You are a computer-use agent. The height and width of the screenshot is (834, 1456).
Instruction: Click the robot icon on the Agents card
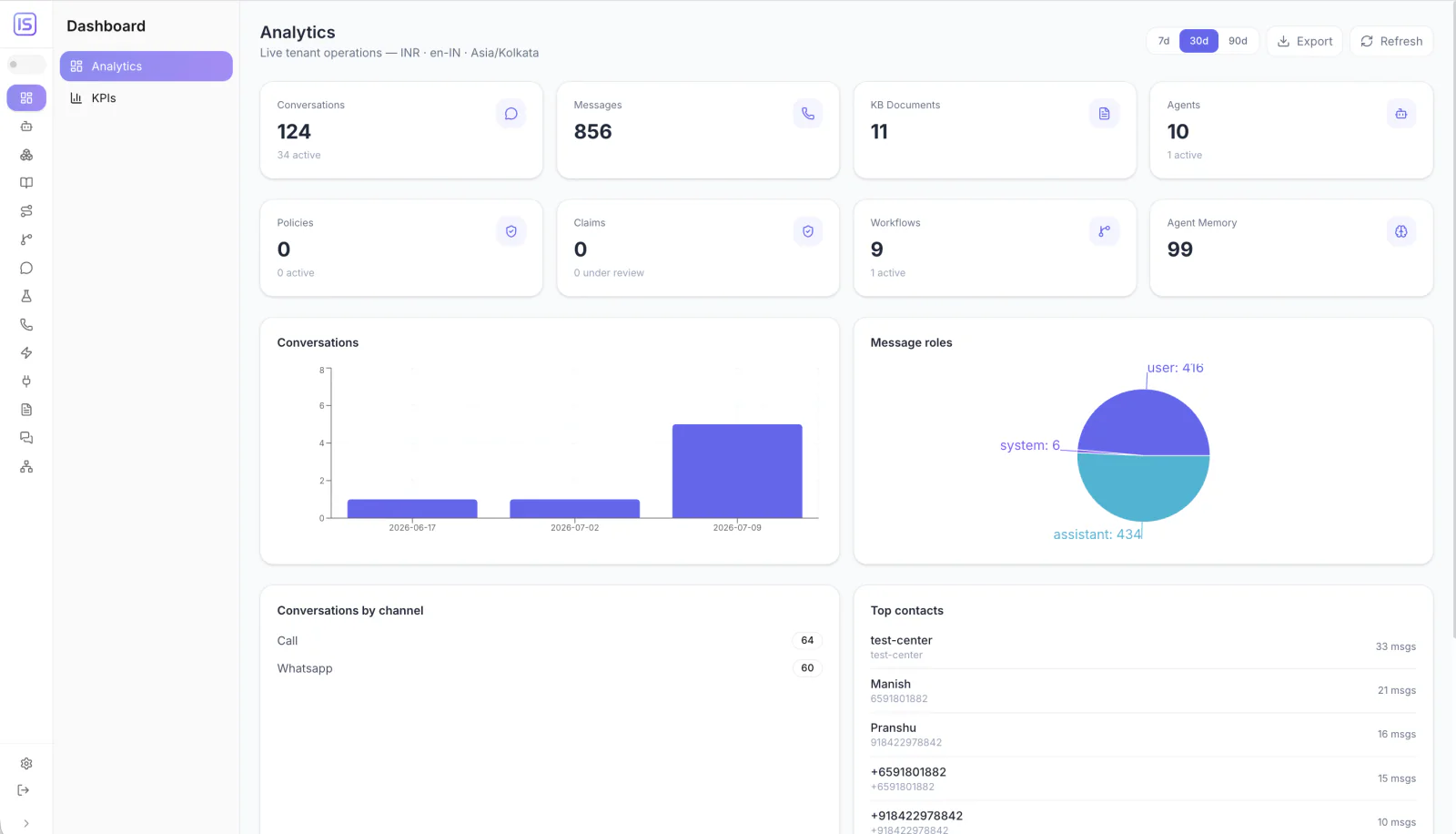point(1400,114)
